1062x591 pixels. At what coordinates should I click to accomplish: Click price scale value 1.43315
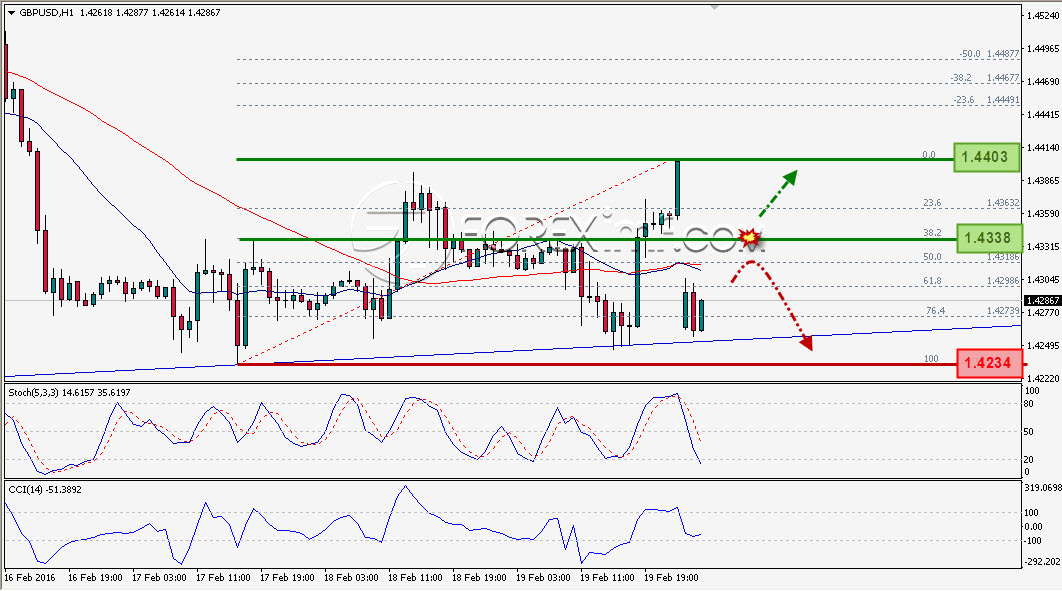(x=1043, y=247)
